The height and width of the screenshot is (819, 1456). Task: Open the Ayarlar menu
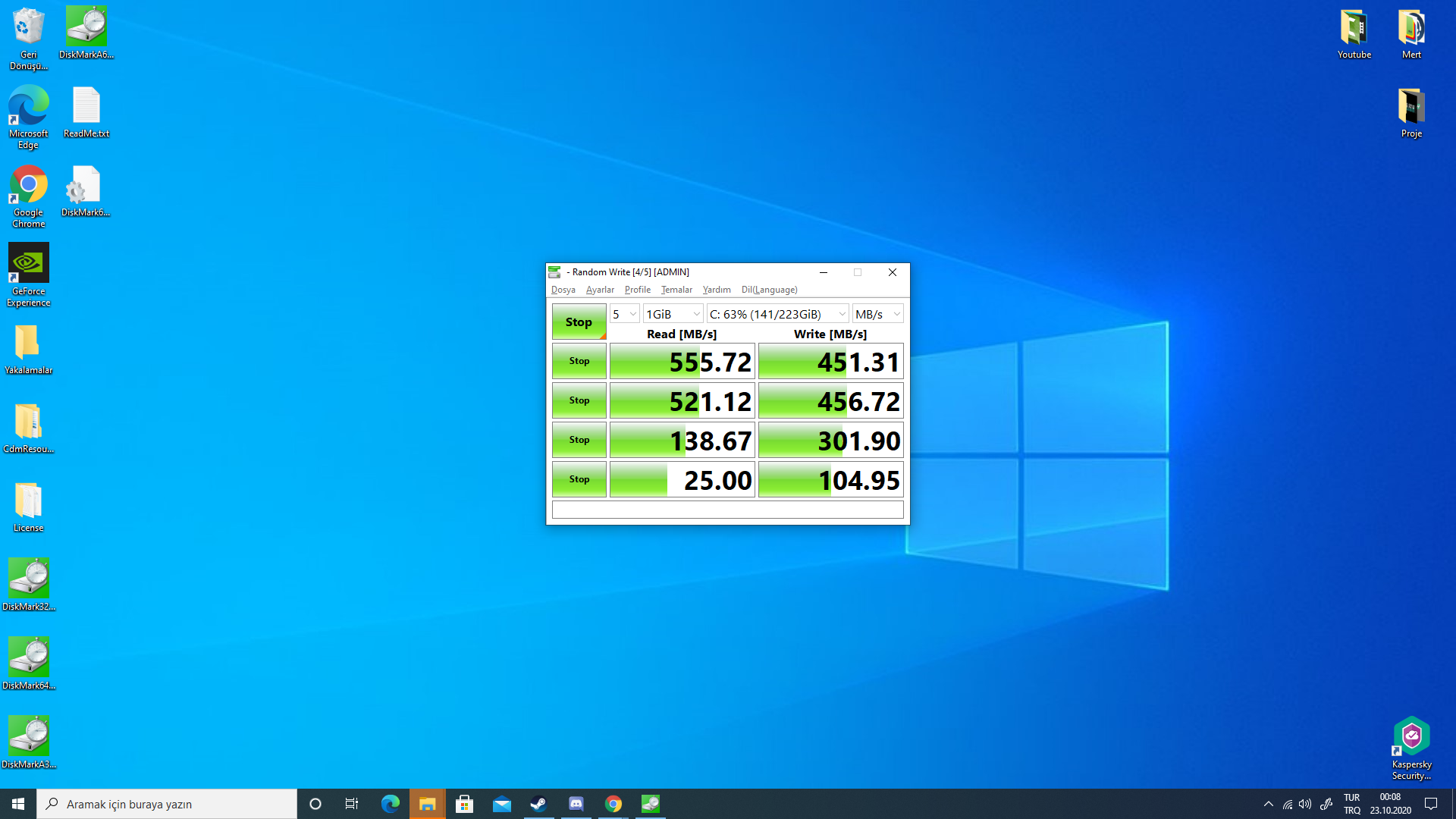(x=600, y=290)
